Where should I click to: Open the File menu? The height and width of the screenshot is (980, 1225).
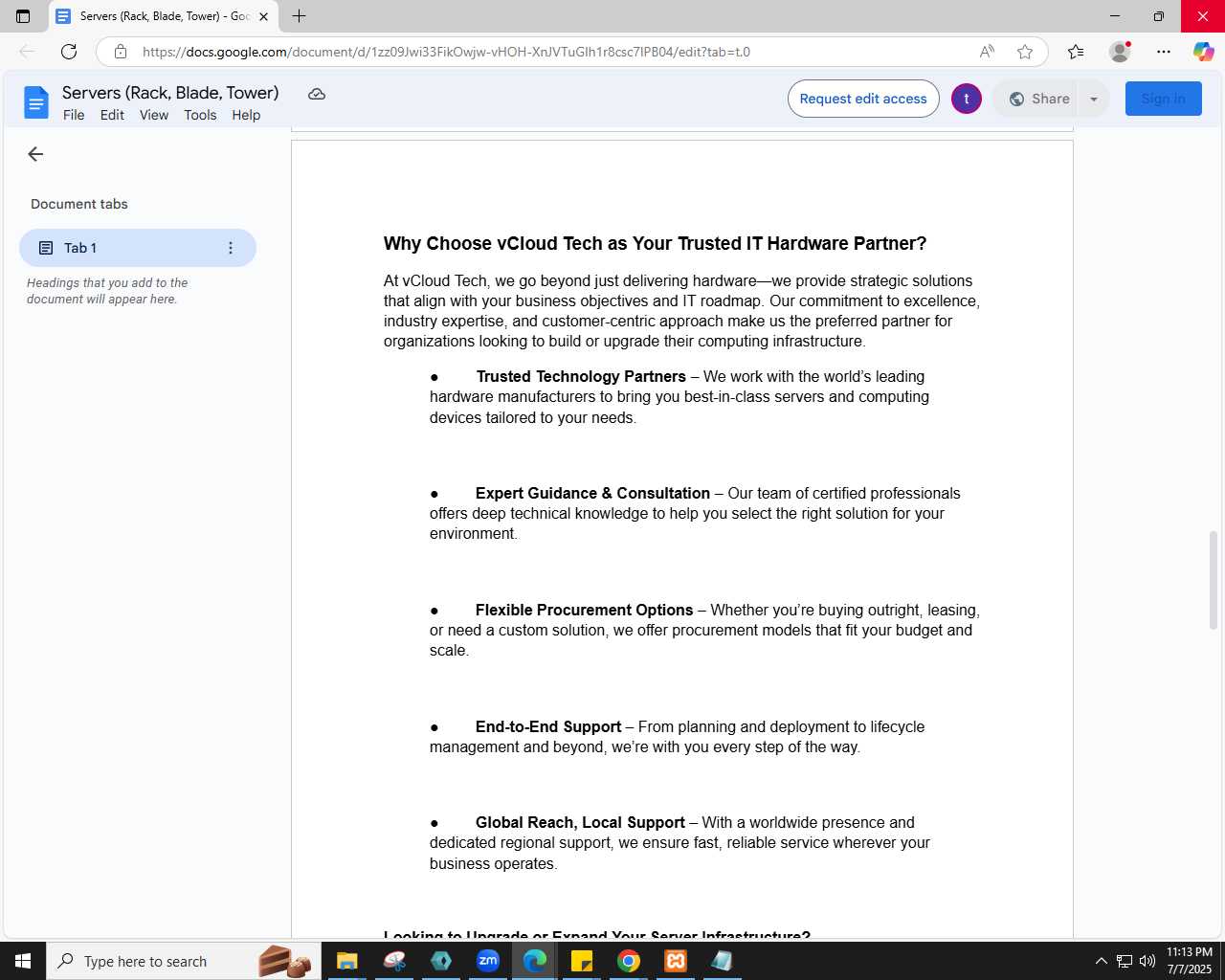pos(74,115)
